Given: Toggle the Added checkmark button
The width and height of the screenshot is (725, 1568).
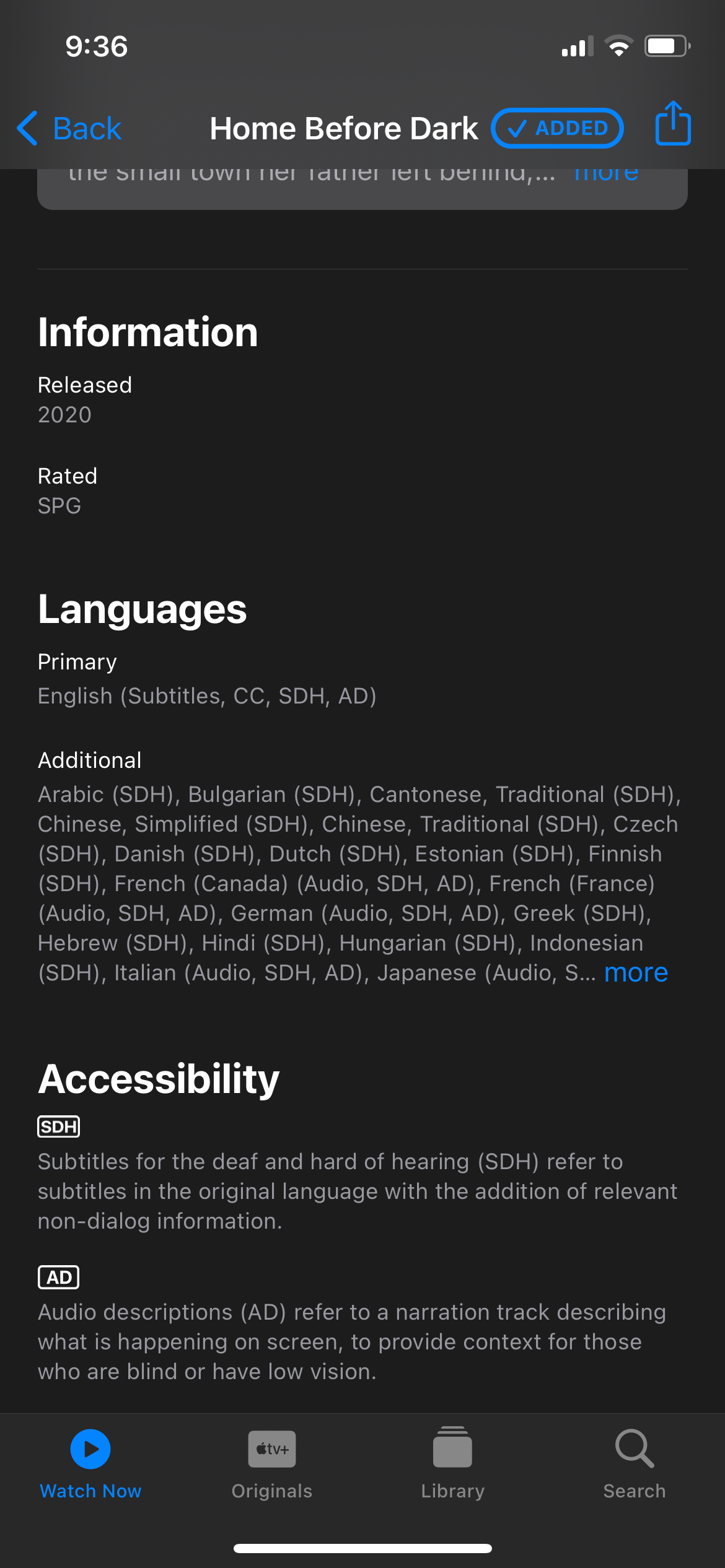Looking at the screenshot, I should pyautogui.click(x=557, y=128).
